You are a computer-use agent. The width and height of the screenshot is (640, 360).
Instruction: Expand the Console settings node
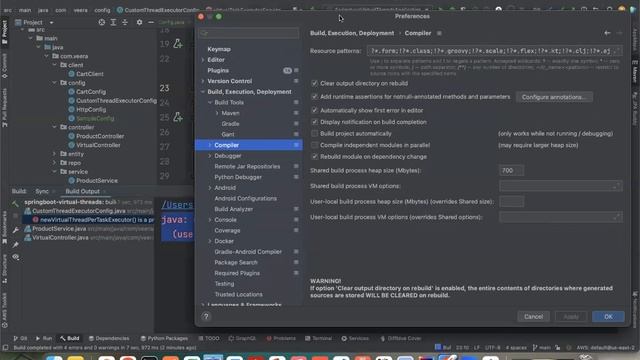(210, 220)
